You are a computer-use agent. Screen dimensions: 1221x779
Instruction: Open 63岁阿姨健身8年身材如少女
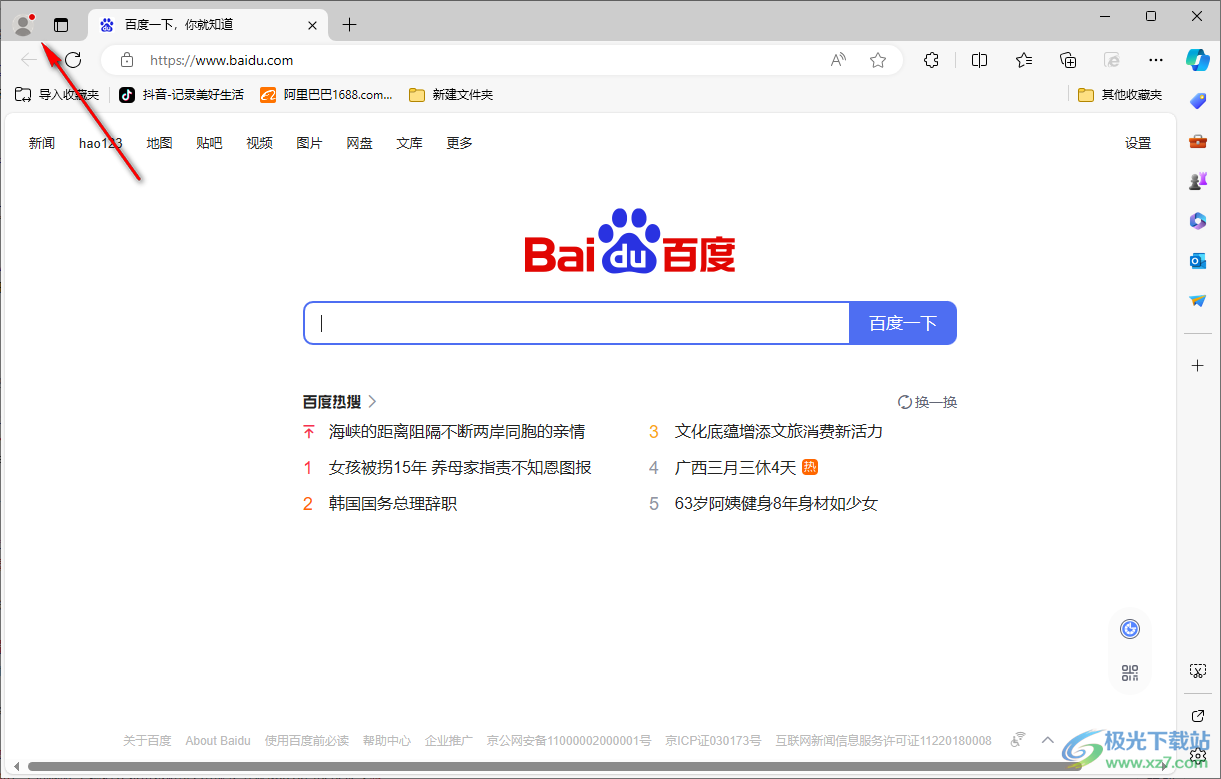(776, 504)
